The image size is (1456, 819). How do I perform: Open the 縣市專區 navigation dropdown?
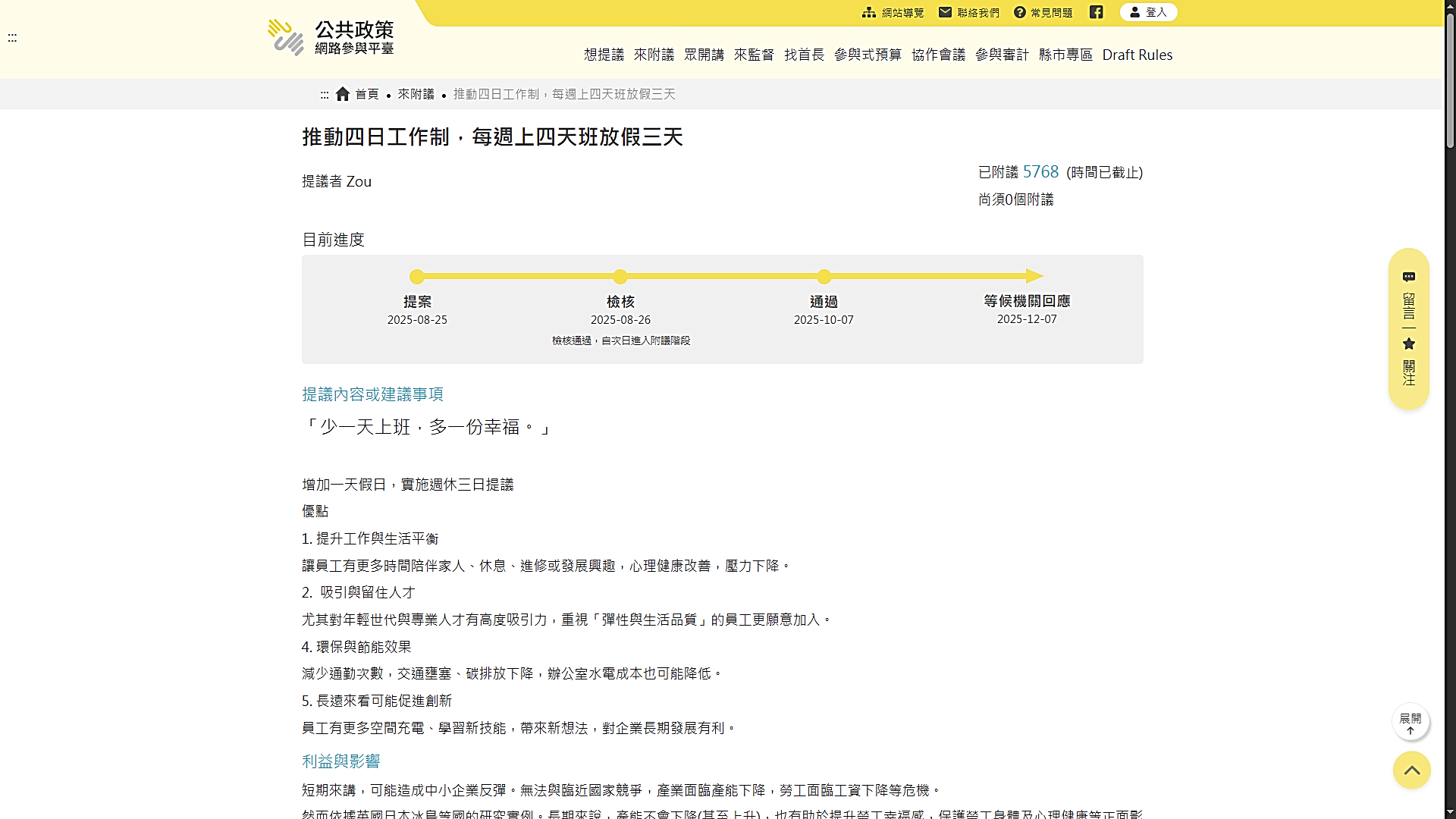pyautogui.click(x=1065, y=55)
